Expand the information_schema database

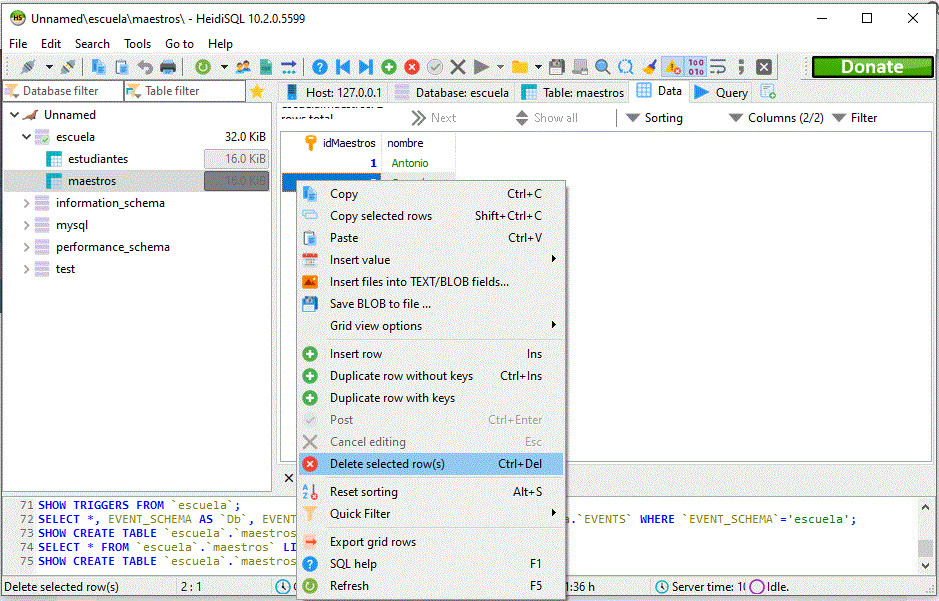(26, 204)
